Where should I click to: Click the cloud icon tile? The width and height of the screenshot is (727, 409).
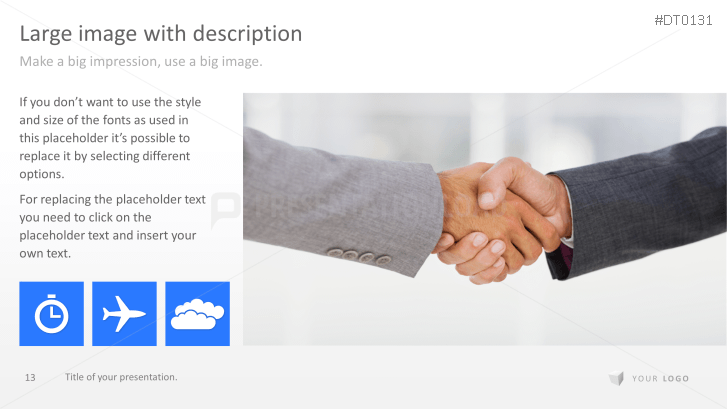tap(198, 313)
